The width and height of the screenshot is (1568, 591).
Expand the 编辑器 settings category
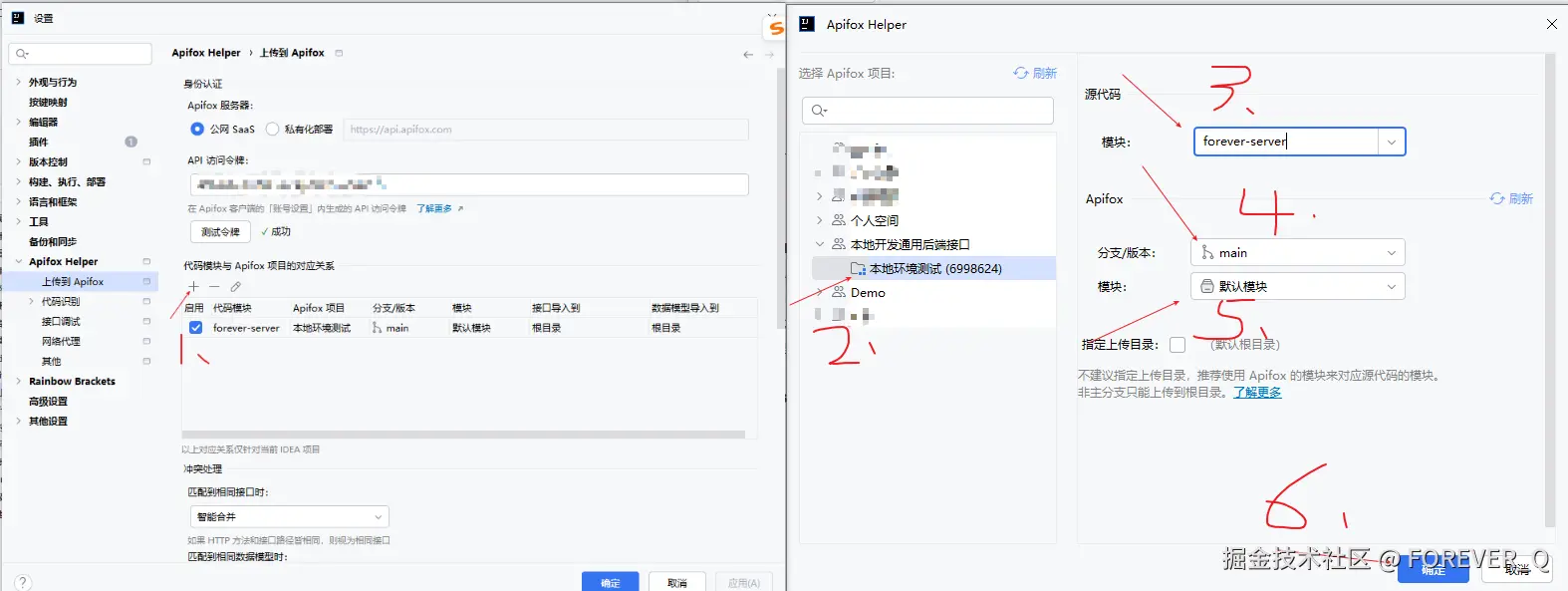tap(18, 122)
